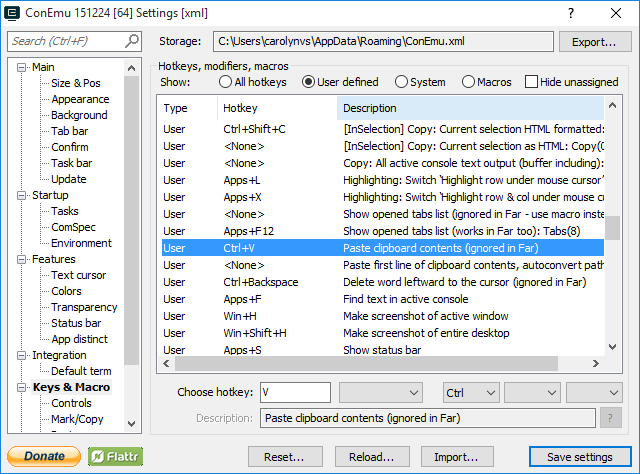The image size is (640, 474).
Task: Open Appearance settings page
Action: (80, 99)
